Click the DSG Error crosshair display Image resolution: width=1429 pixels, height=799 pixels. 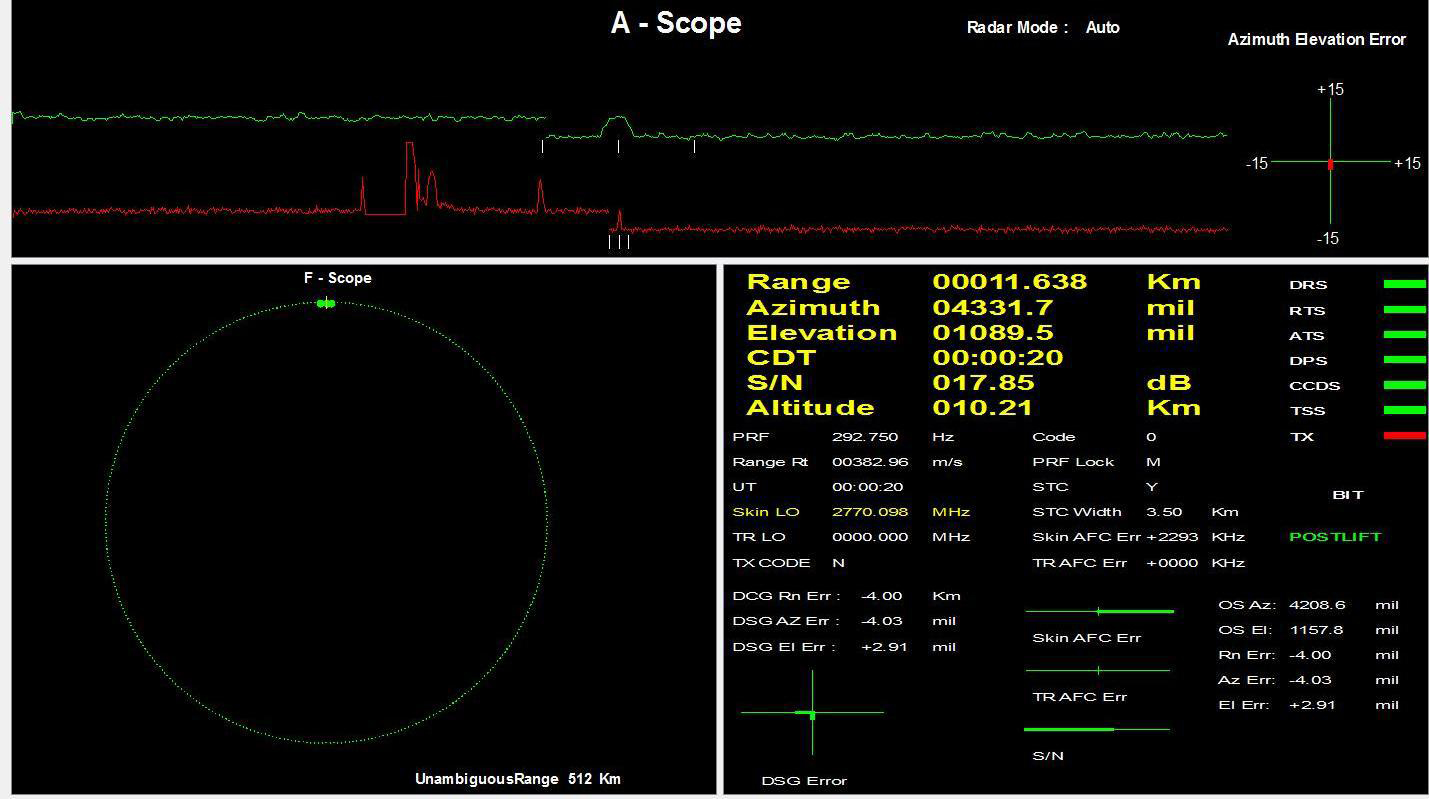812,712
